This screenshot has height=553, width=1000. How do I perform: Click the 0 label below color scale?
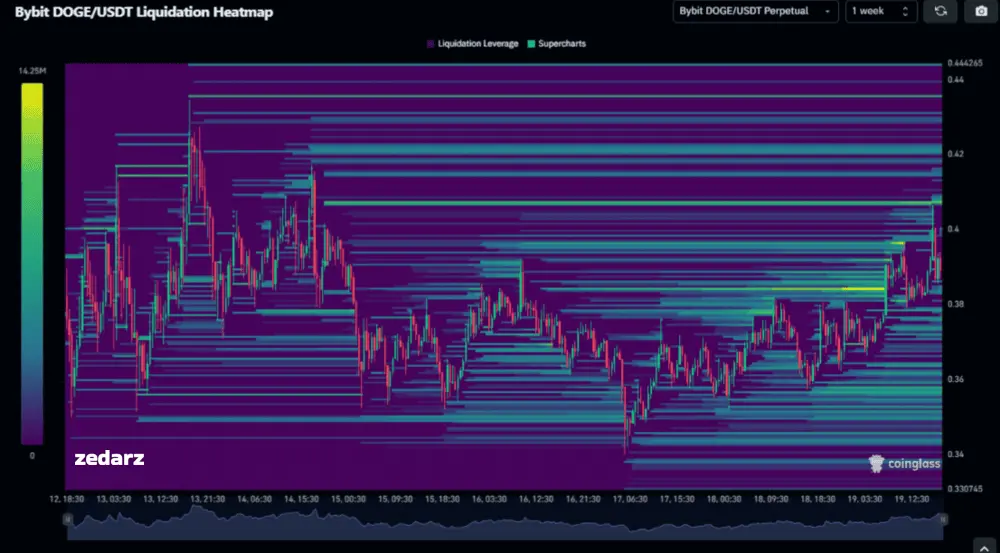(x=32, y=456)
